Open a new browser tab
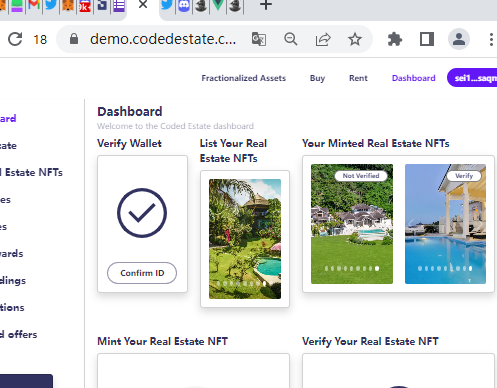This screenshot has width=497, height=388. pyautogui.click(x=266, y=5)
